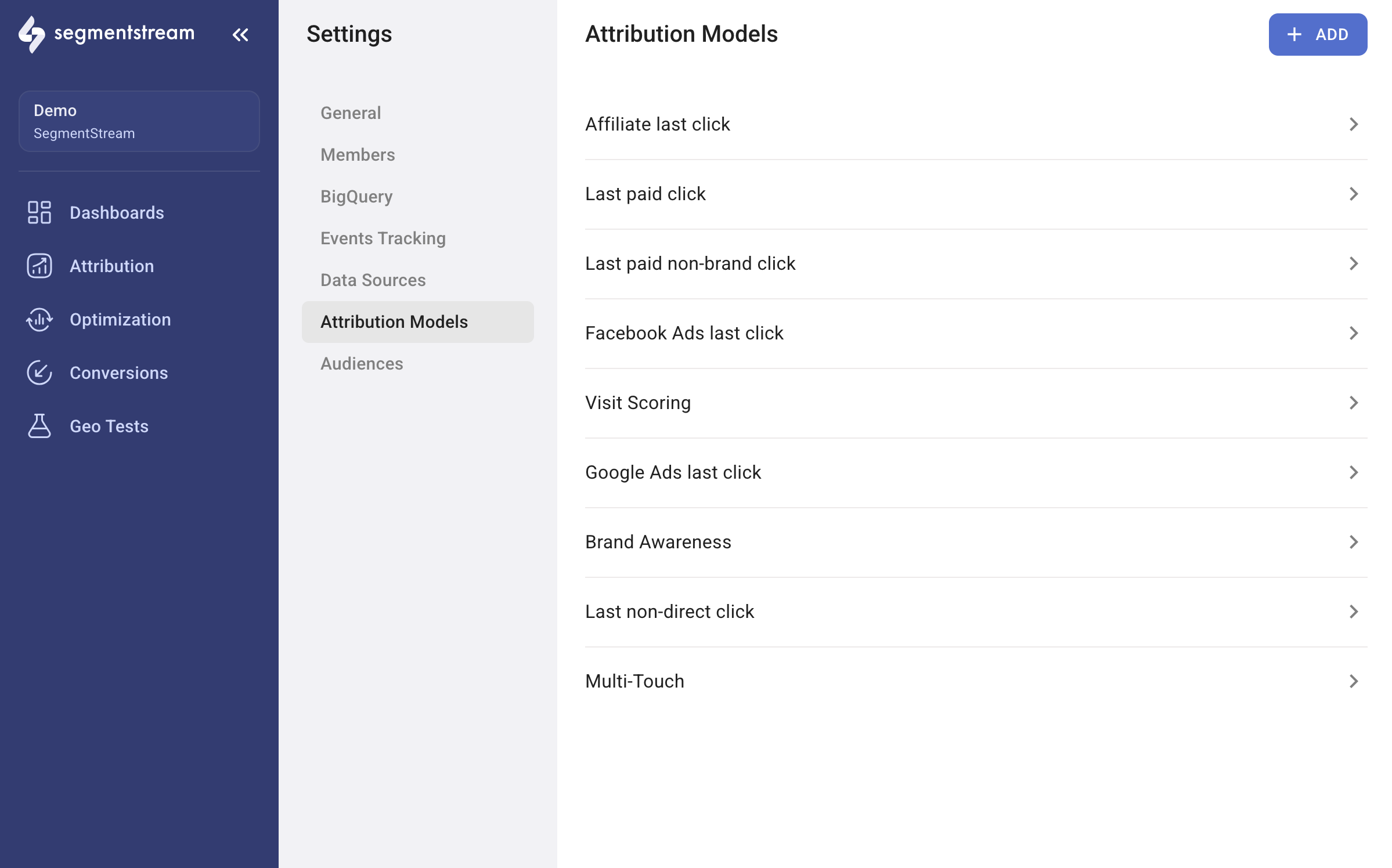Click the Conversions circle-arrow icon
Image resolution: width=1392 pixels, height=868 pixels.
(x=39, y=372)
